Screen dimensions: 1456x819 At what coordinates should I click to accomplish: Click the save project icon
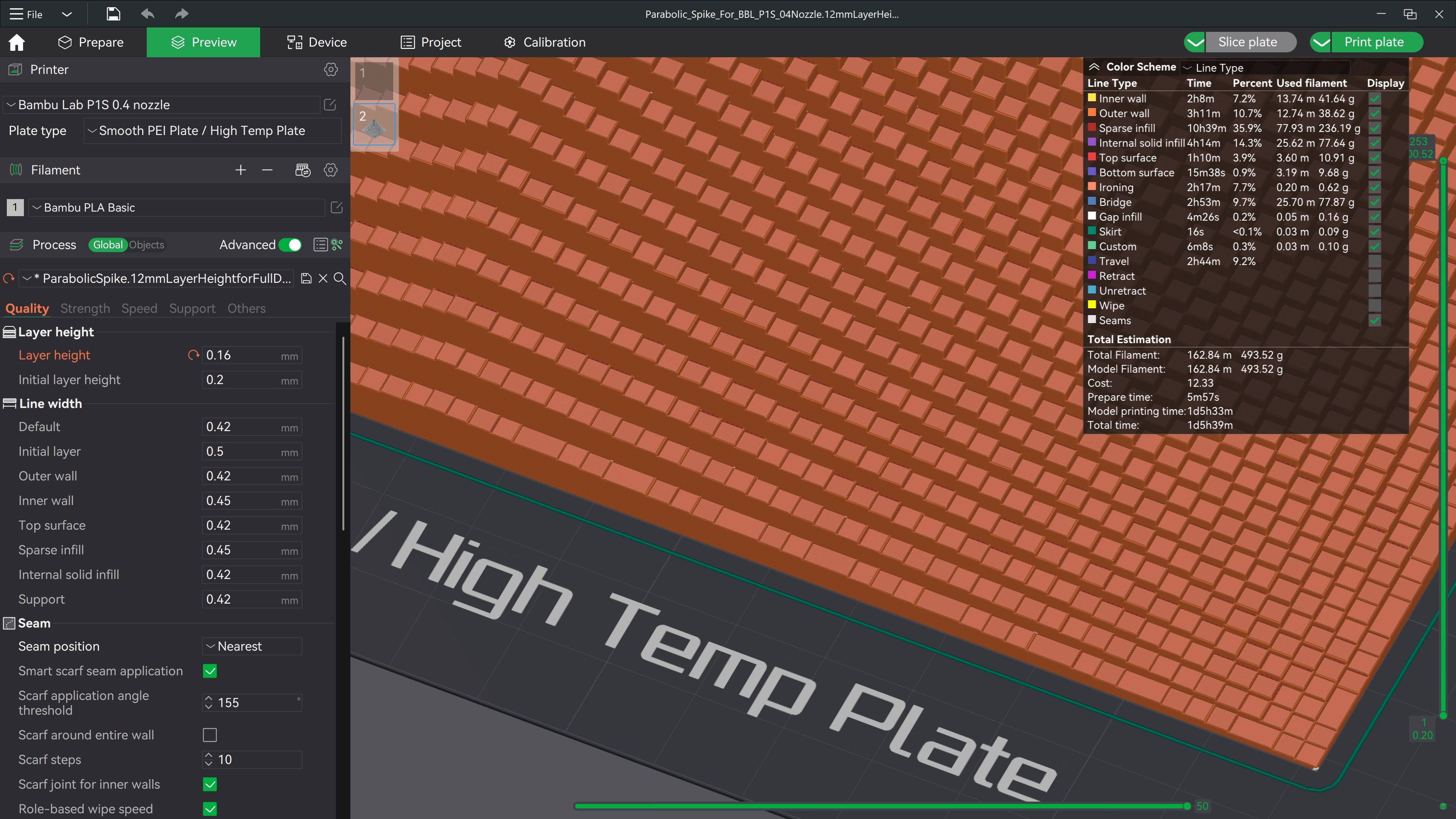pos(113,14)
